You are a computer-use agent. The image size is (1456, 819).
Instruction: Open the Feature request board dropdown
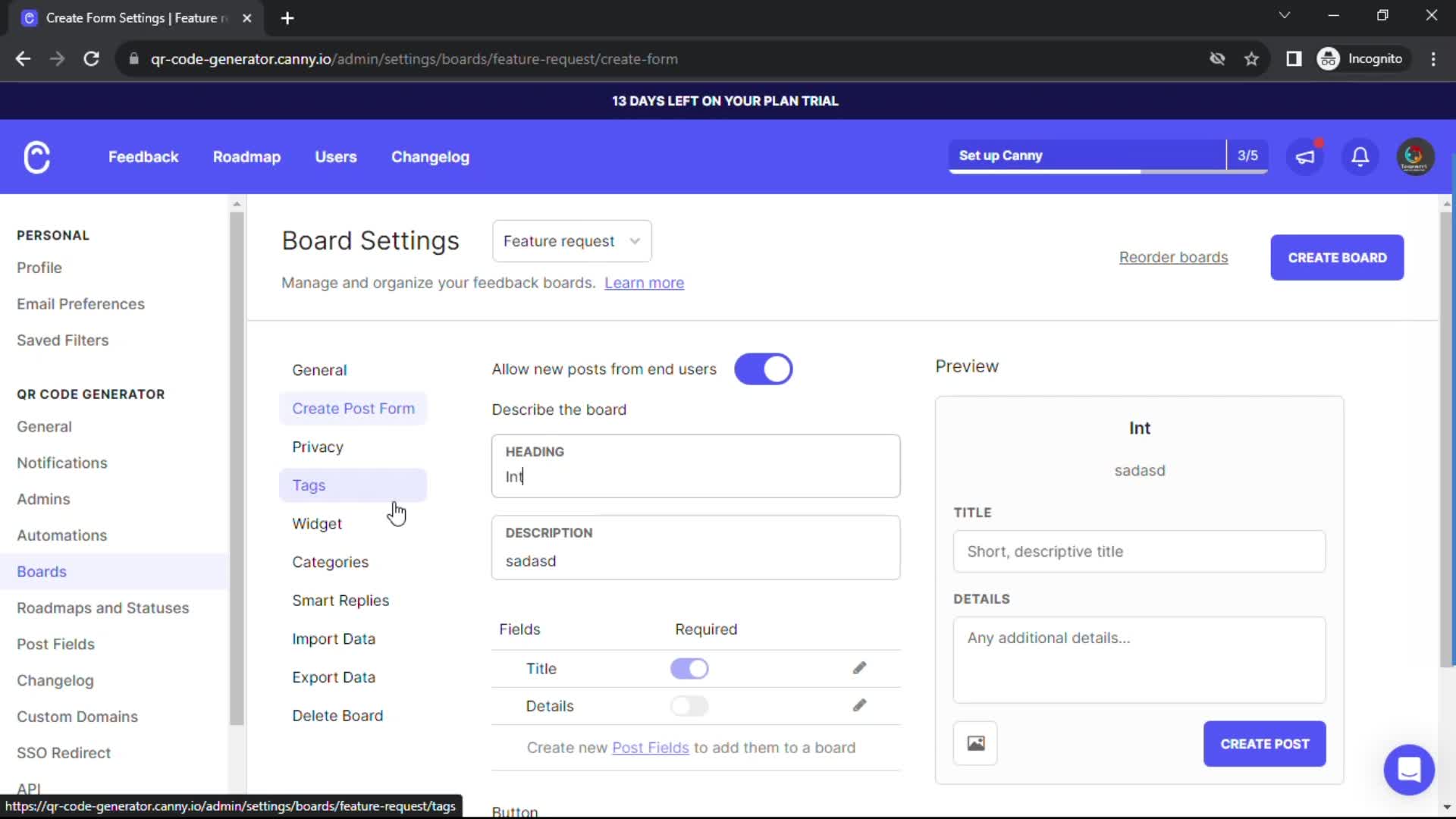tap(572, 241)
